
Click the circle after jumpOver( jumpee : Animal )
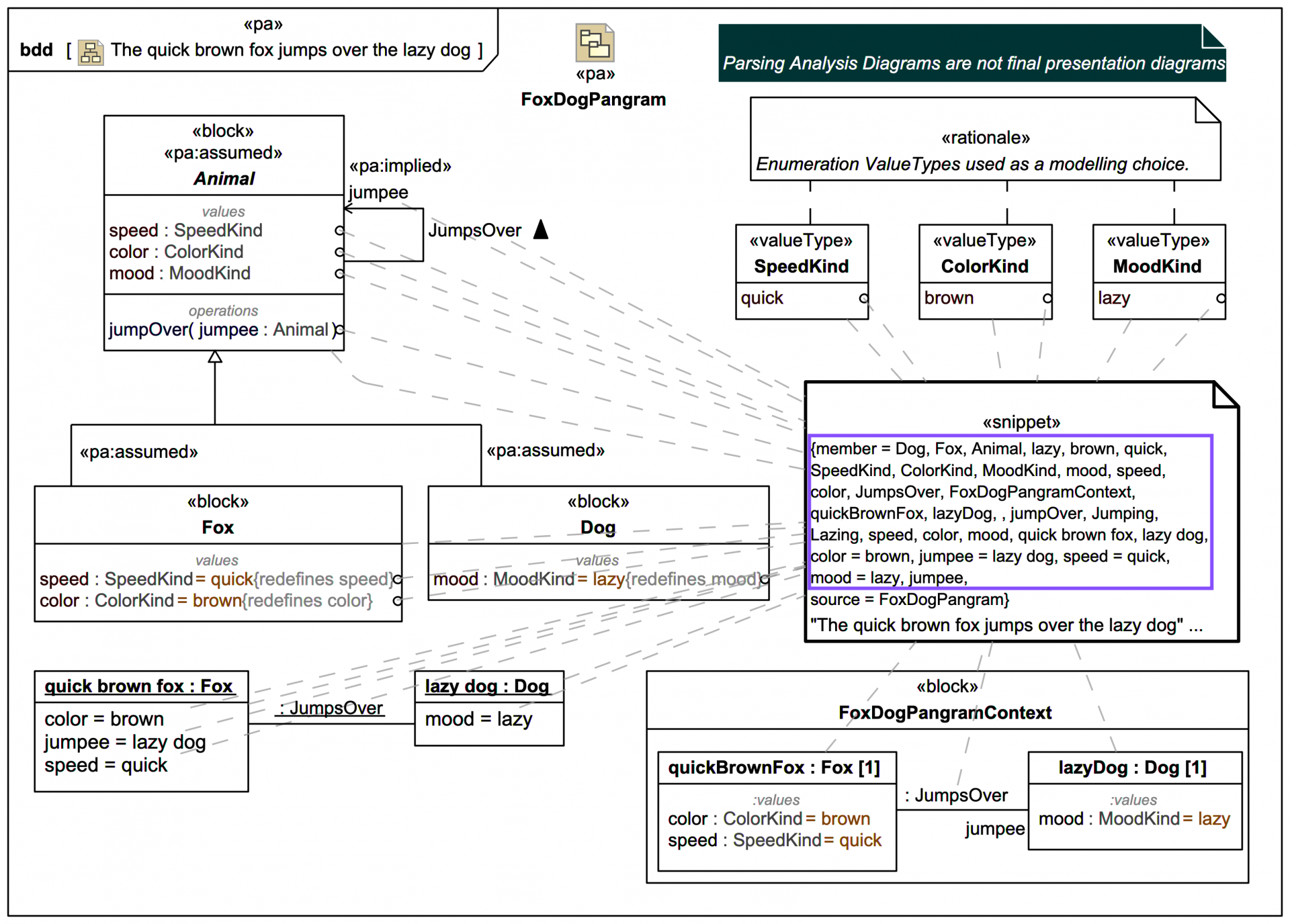(341, 330)
